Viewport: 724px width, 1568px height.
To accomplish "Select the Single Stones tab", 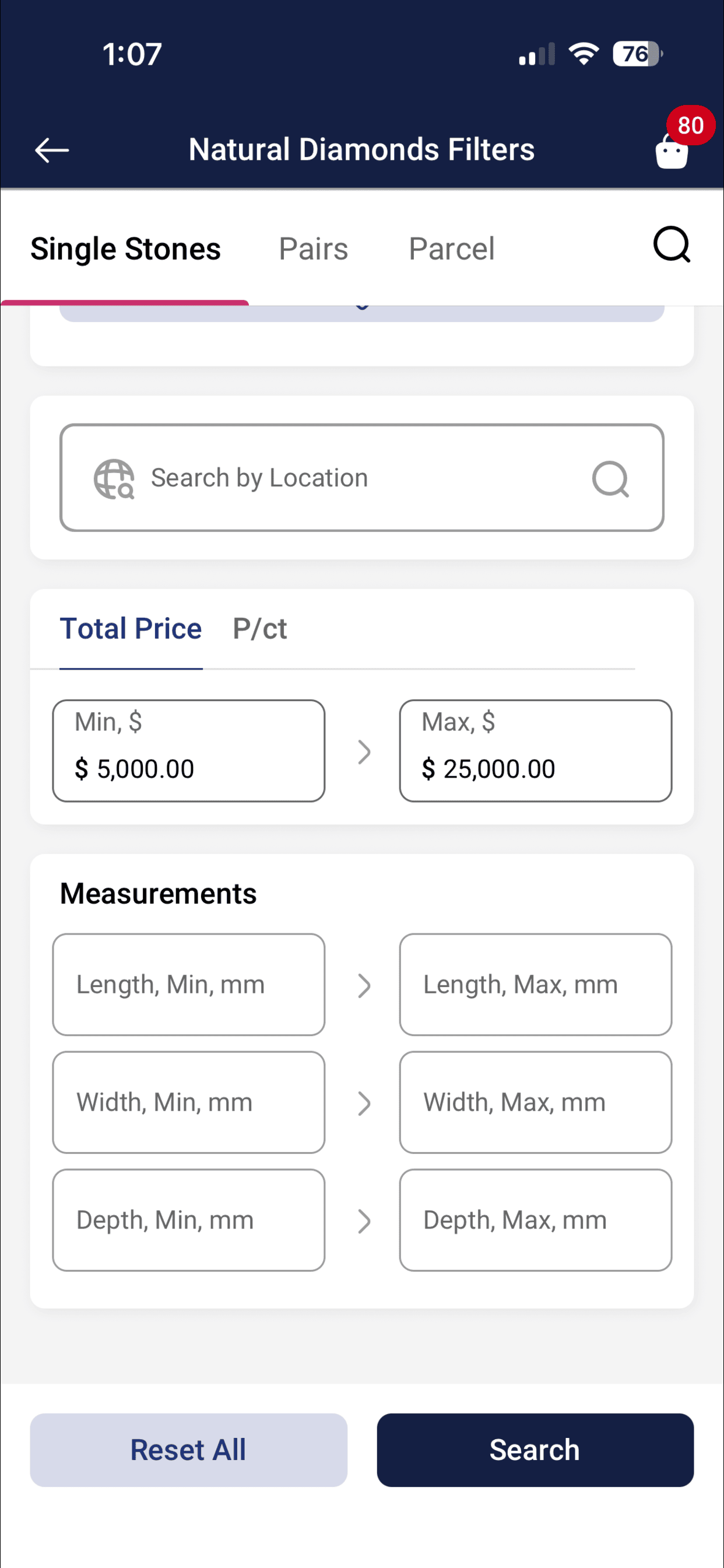I will (x=125, y=249).
